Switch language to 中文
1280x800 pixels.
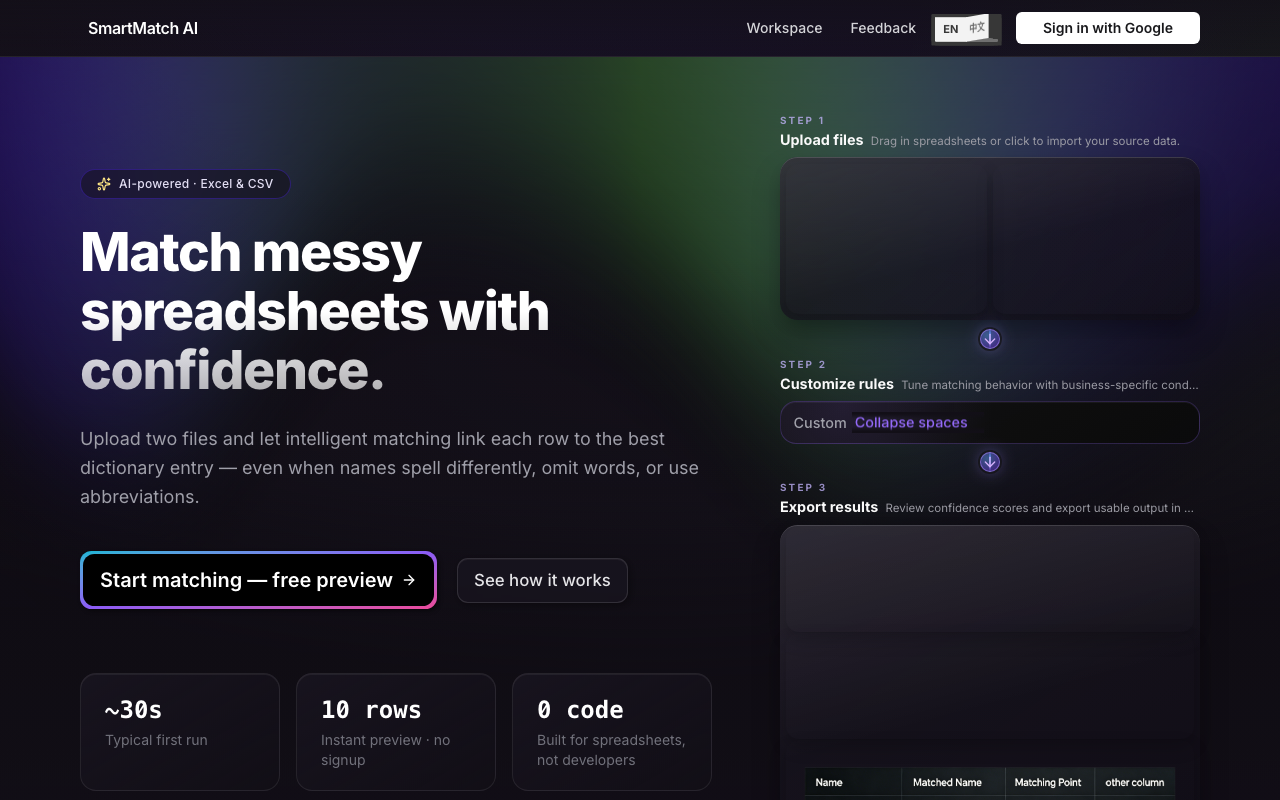pyautogui.click(x=978, y=28)
